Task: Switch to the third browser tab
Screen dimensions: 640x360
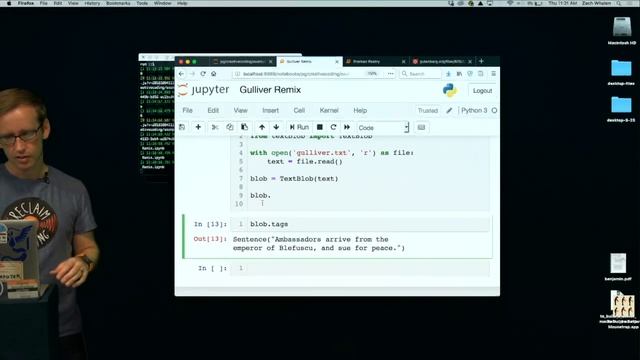Action: tap(376, 61)
